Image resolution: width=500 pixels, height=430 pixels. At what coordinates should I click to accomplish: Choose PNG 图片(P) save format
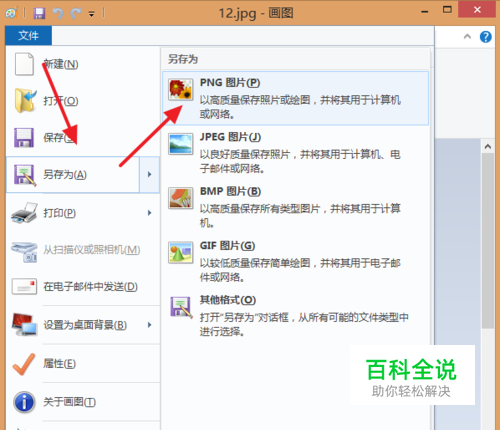click(x=295, y=98)
